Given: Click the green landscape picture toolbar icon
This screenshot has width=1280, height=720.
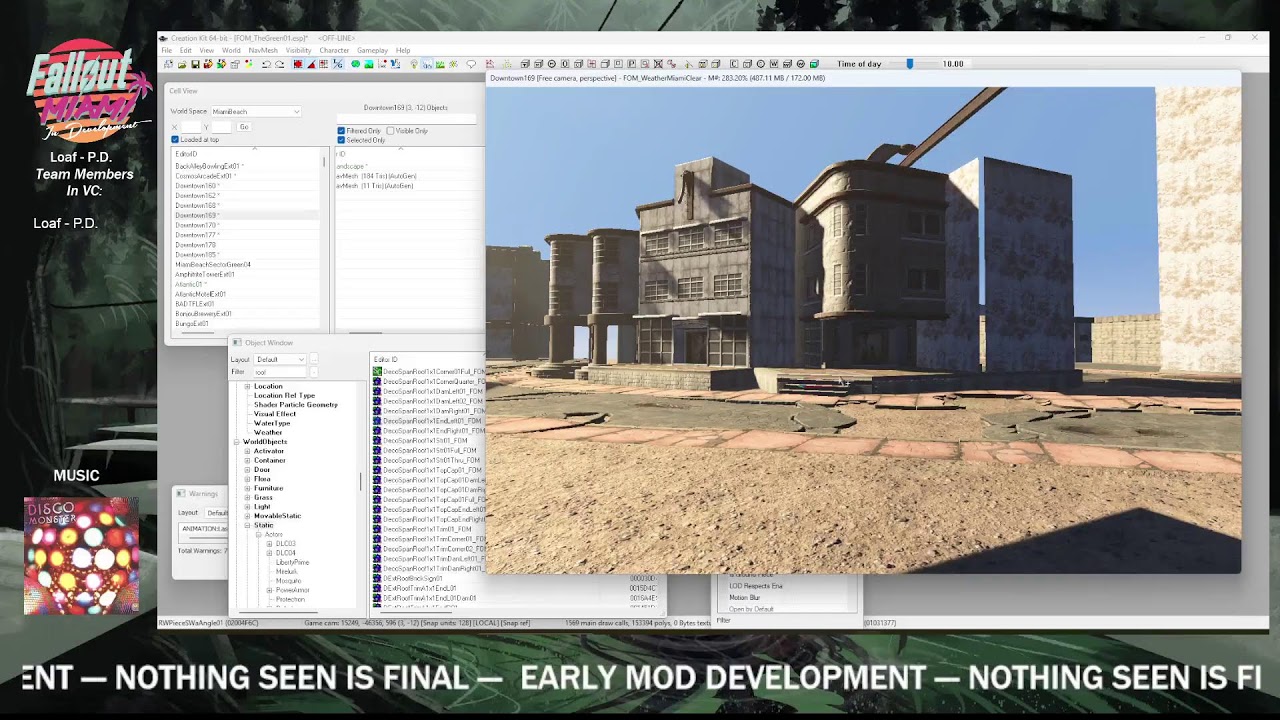Looking at the screenshot, I should (x=369, y=64).
